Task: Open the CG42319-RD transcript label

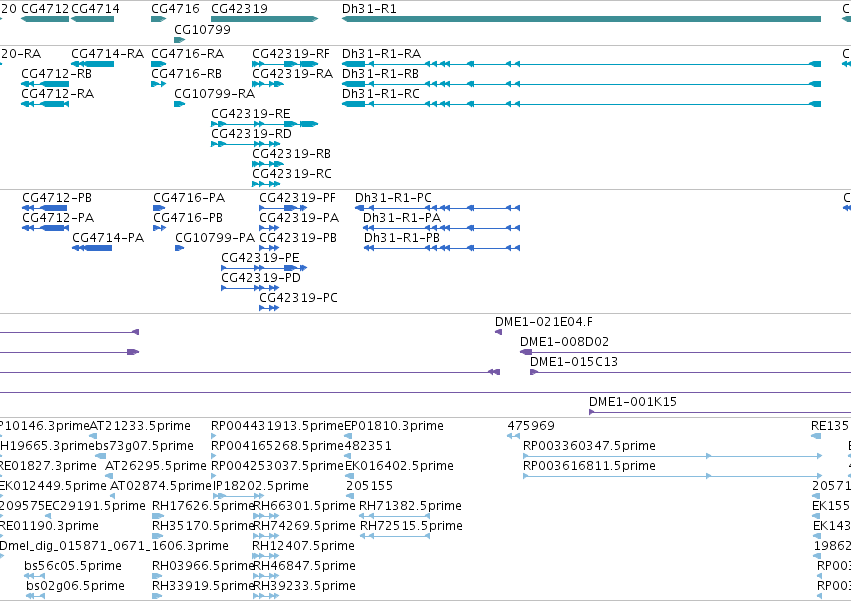Action: (x=251, y=134)
